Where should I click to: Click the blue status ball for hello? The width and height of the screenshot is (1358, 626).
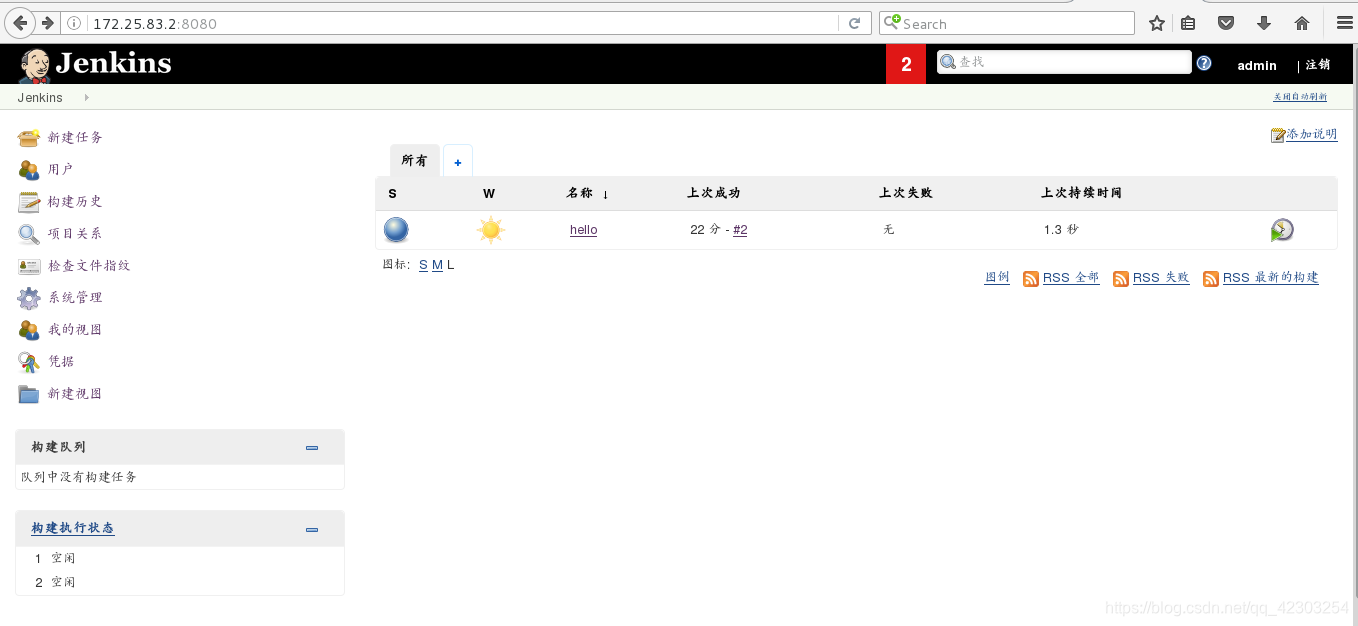396,230
